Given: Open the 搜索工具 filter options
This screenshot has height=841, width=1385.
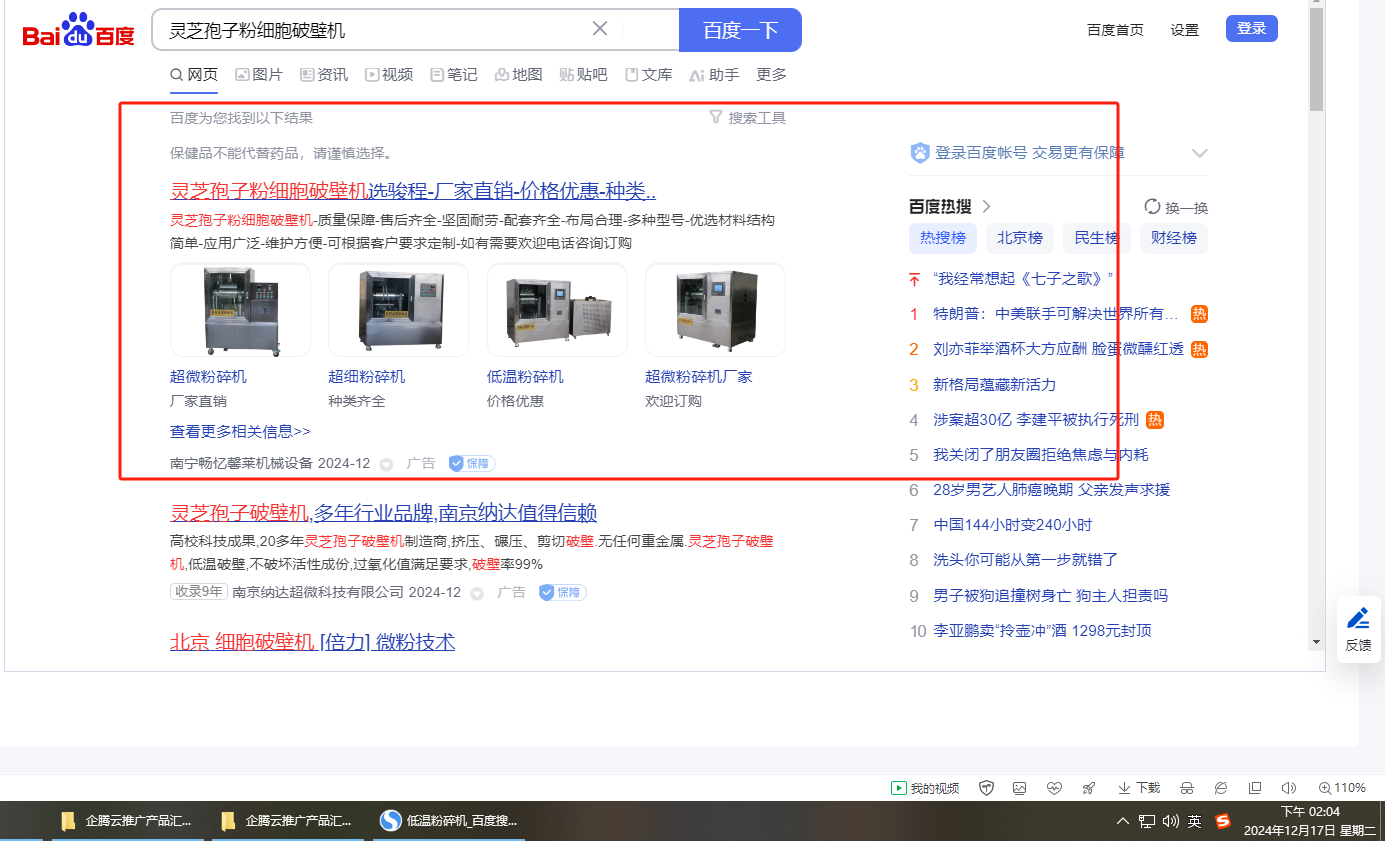Looking at the screenshot, I should point(747,118).
